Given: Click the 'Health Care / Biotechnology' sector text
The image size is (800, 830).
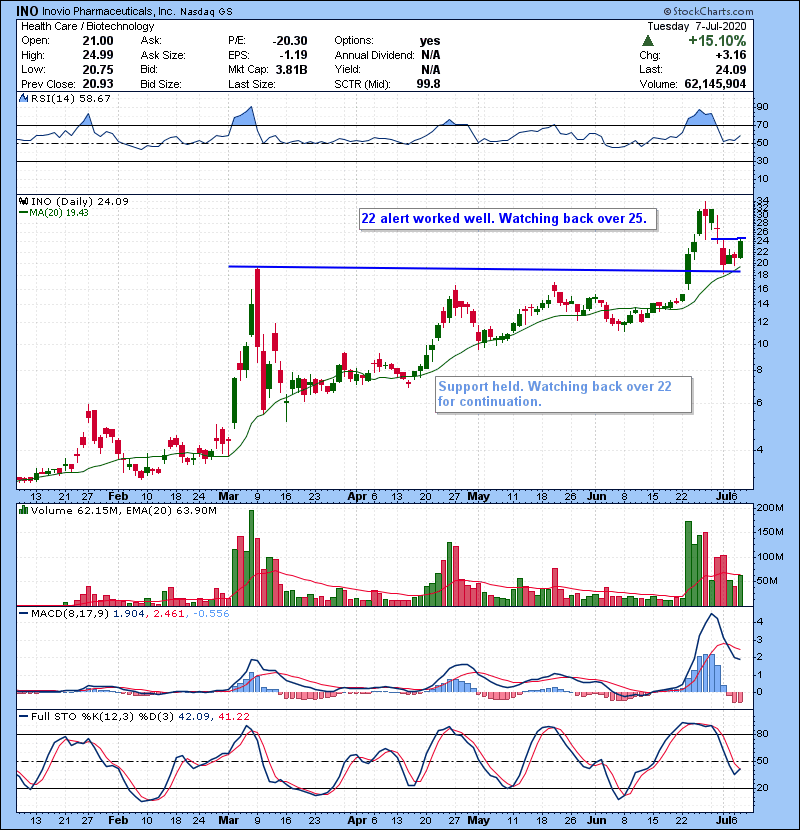Looking at the screenshot, I should coord(87,26).
